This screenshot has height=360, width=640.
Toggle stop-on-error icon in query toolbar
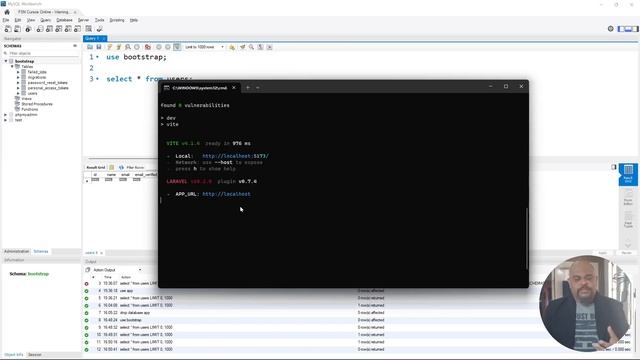[x=148, y=47]
